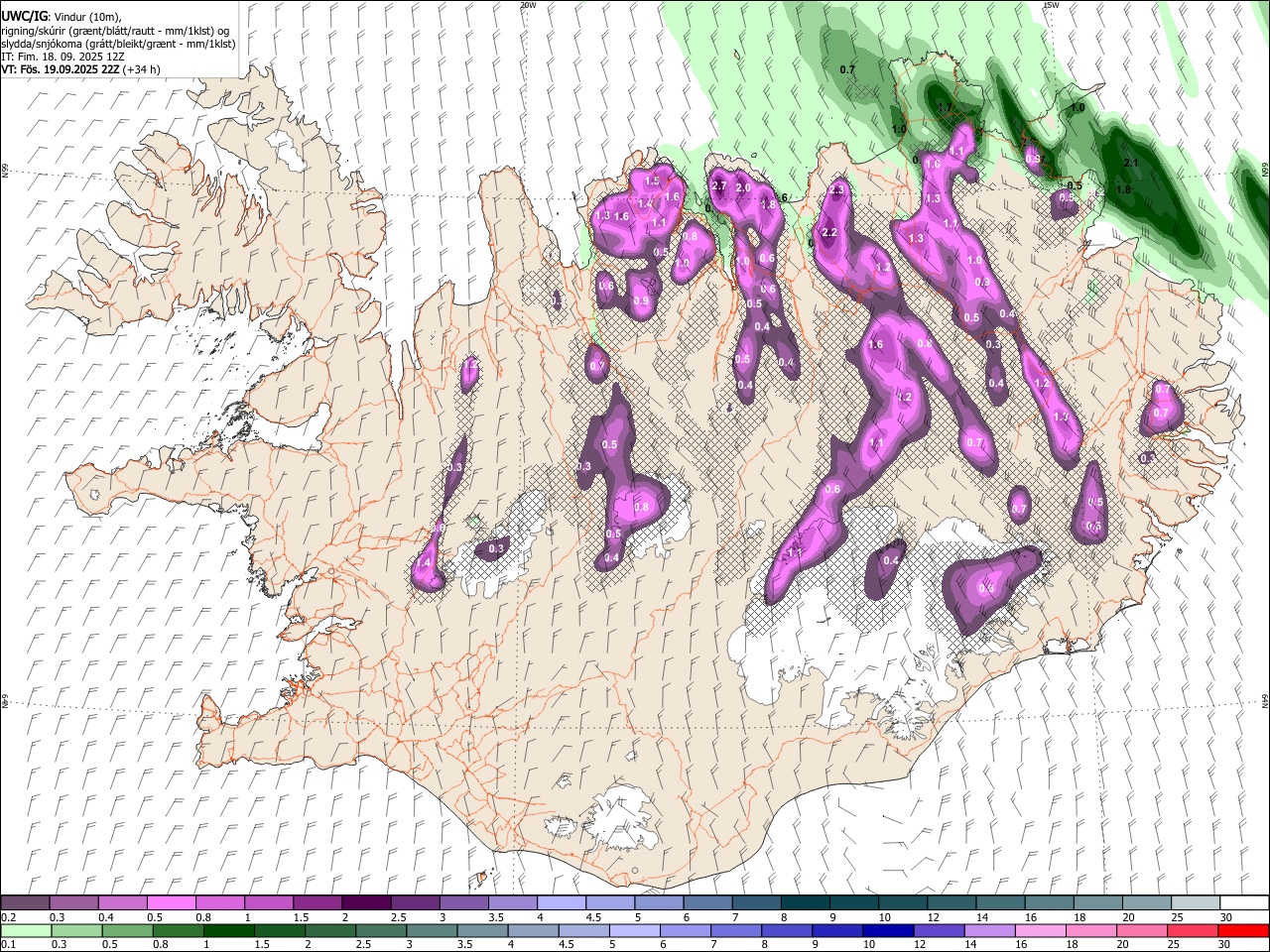Click the "15W" longitude label
This screenshot has height=952, width=1270.
(1051, 5)
